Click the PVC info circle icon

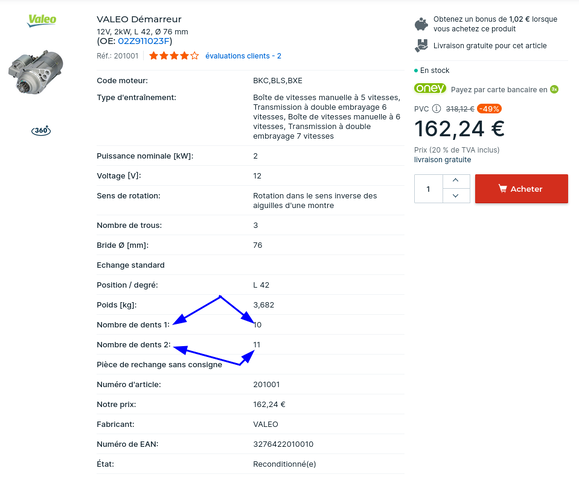[436, 109]
